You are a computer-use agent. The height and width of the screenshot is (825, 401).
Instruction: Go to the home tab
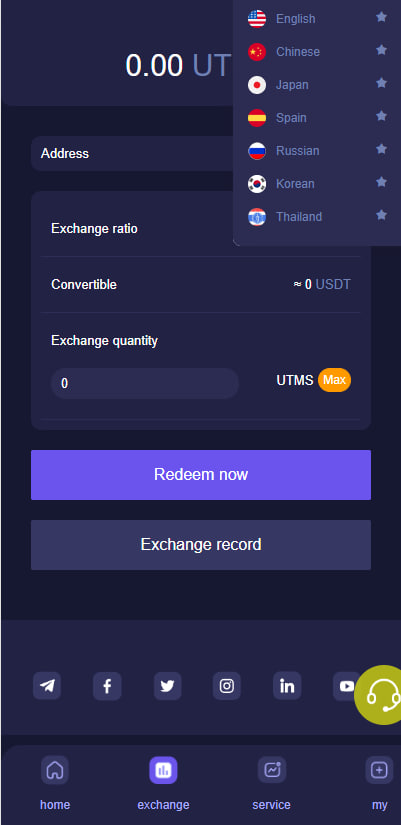click(x=55, y=783)
